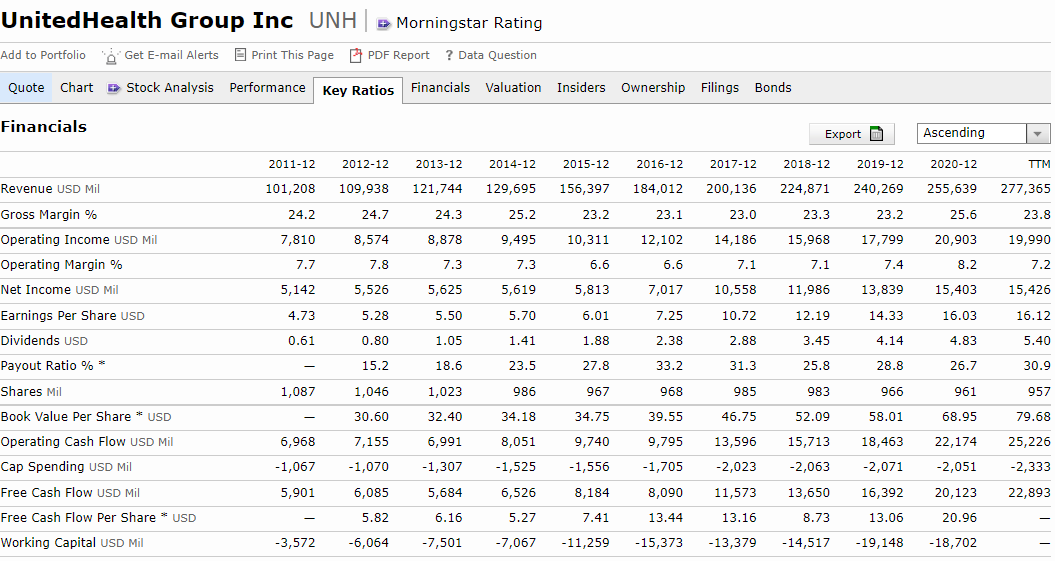Go to the Stock Analysis tab

[170, 87]
